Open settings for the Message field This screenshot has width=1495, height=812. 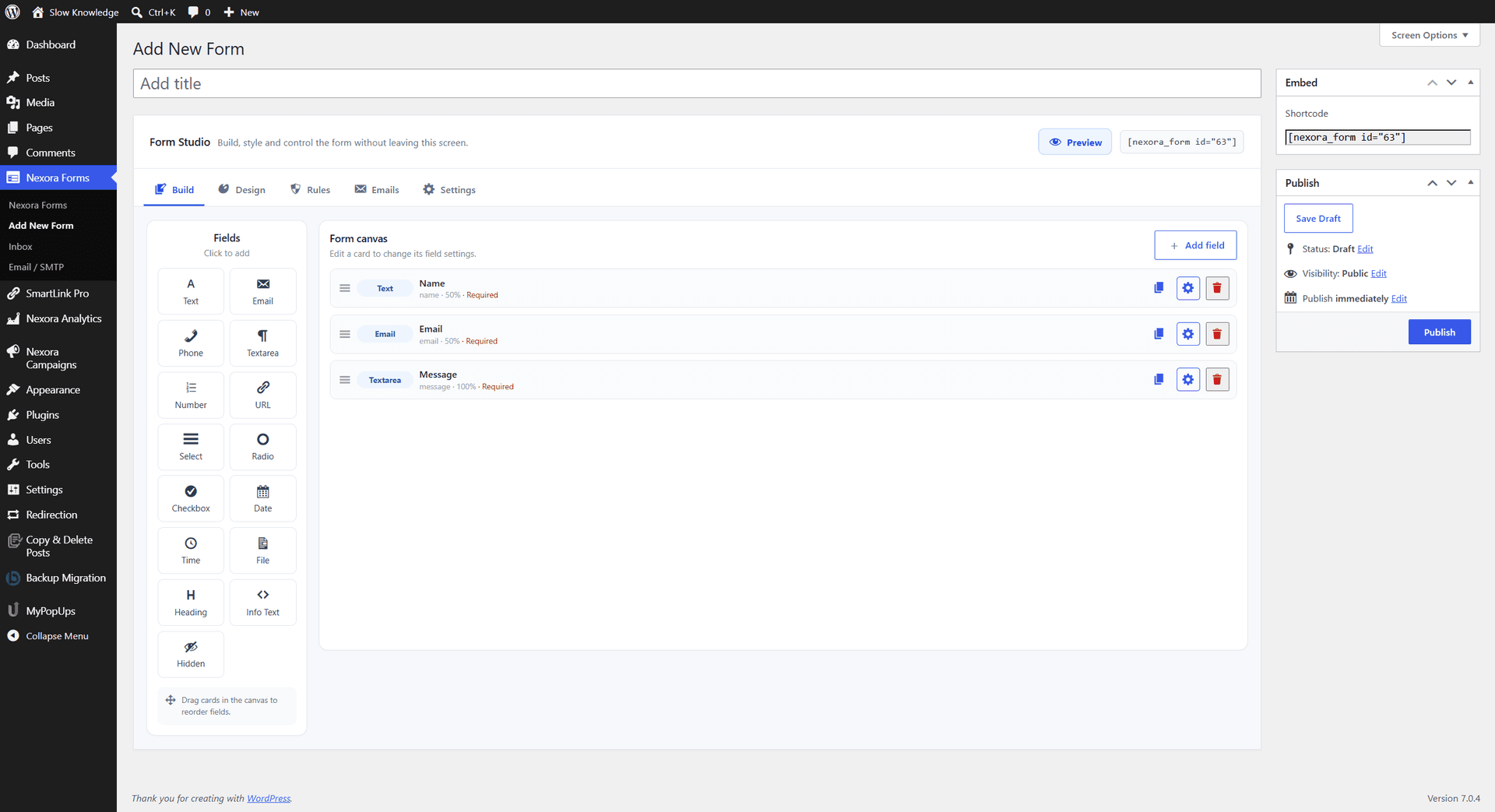click(x=1188, y=380)
